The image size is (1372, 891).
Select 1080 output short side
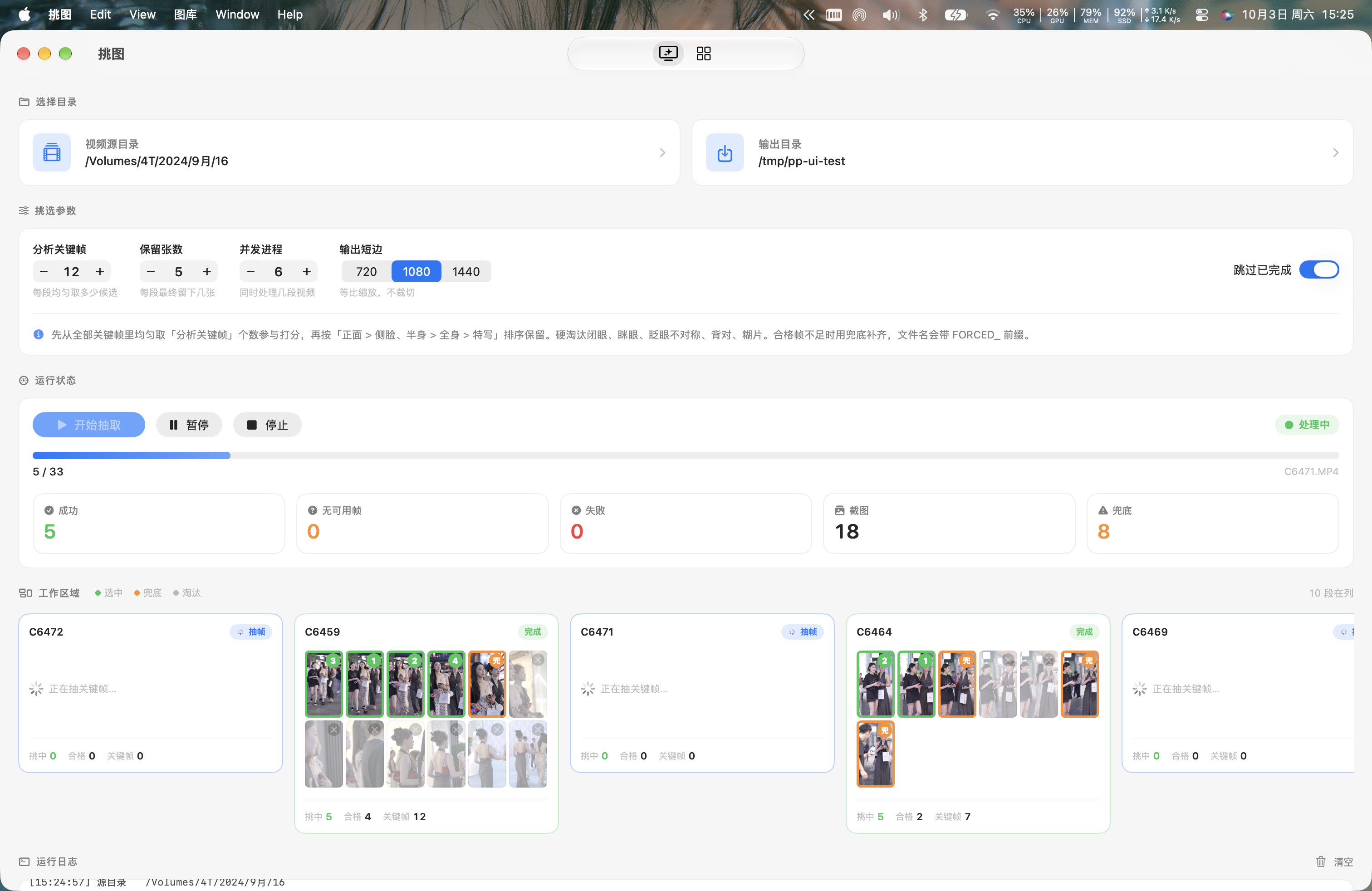[x=416, y=271]
